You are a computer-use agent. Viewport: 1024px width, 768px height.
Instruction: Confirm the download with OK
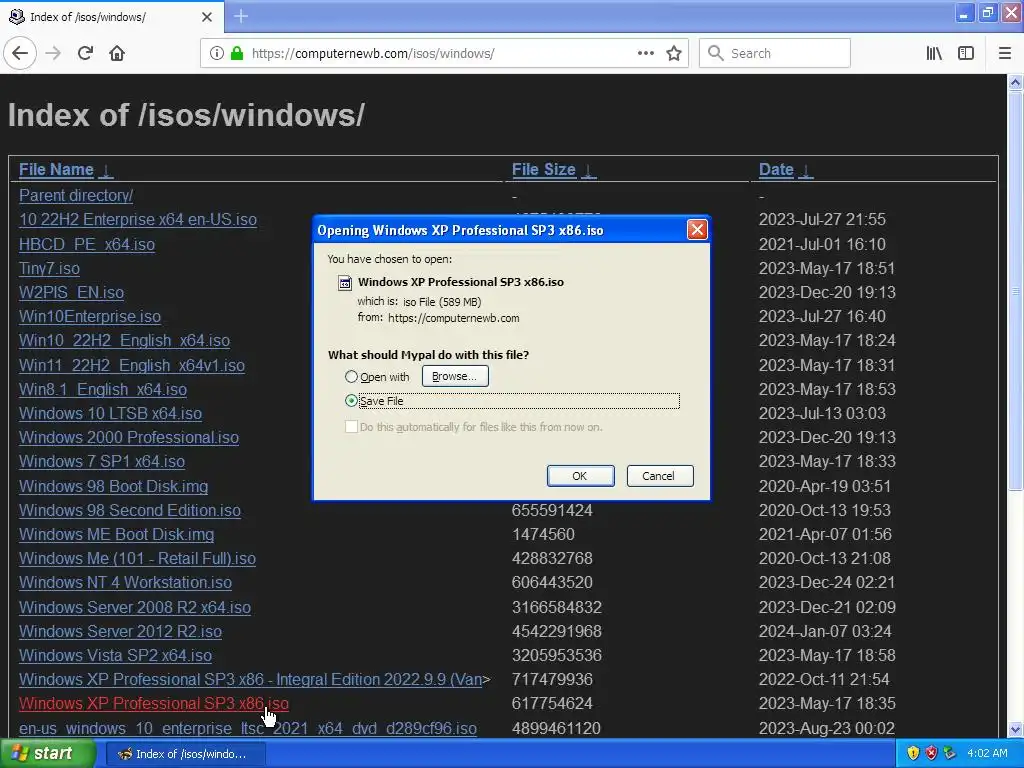click(580, 476)
